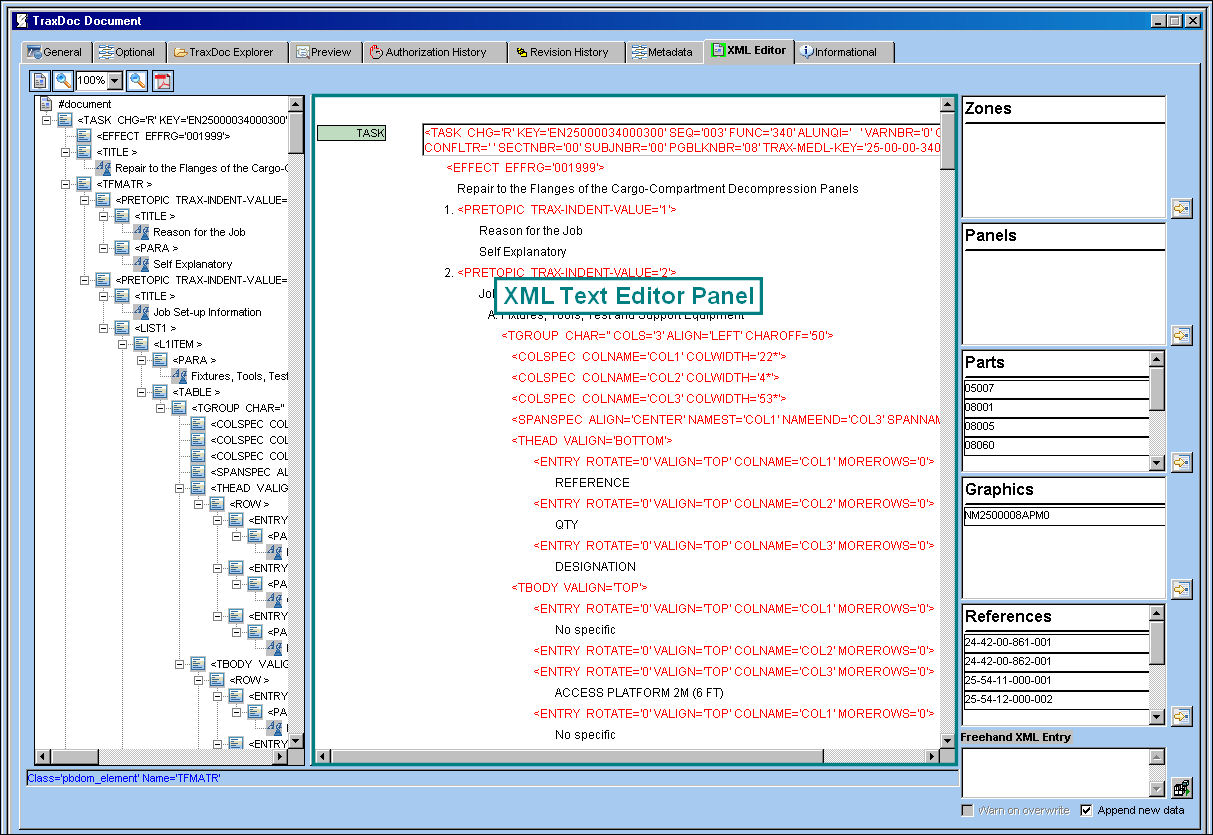
Task: Click text icon beside 'Self Explanatory'
Action: pyautogui.click(x=141, y=264)
